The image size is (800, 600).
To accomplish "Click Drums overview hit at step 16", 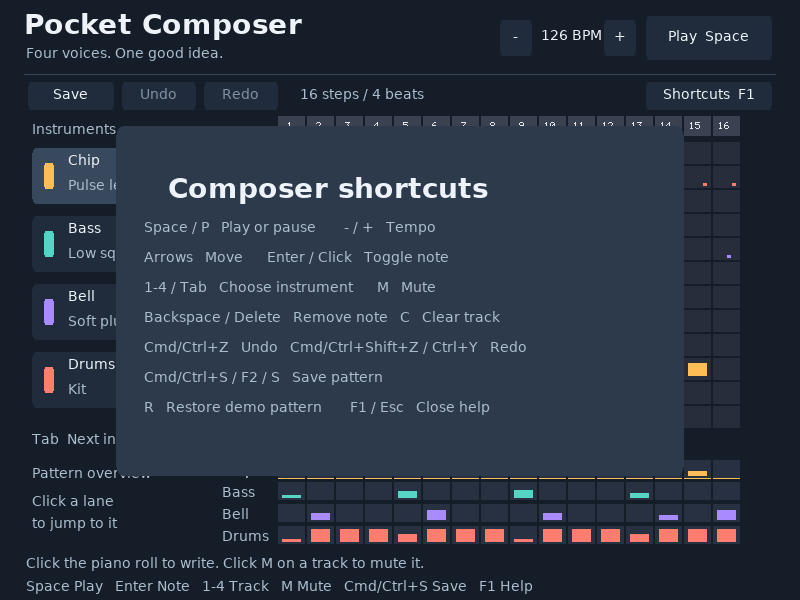I will 727,535.
